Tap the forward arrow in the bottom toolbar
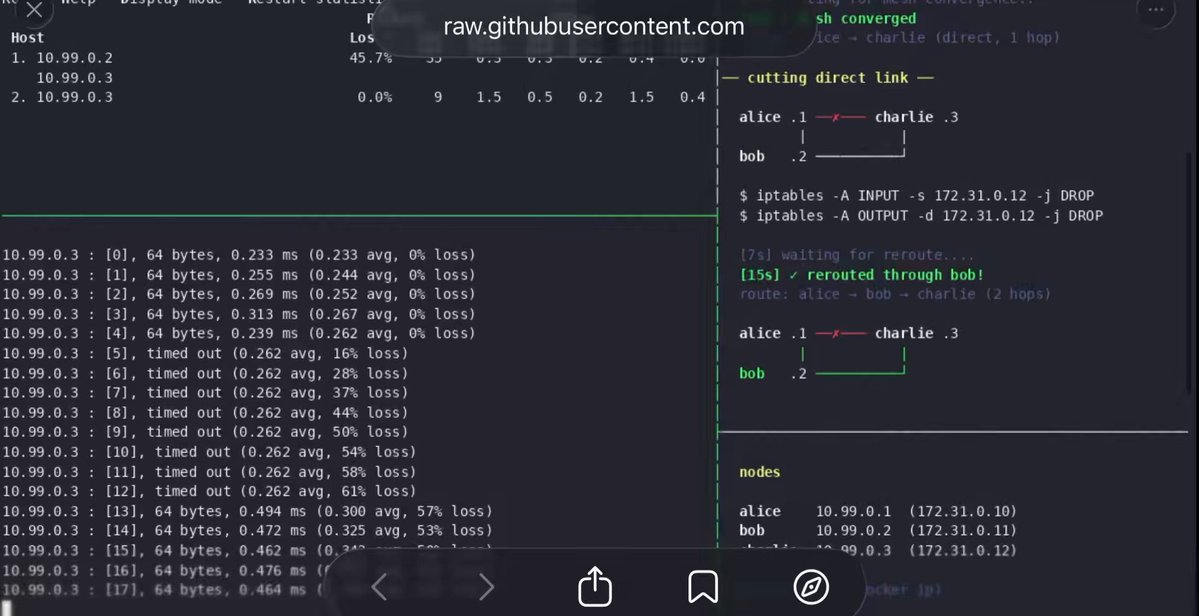The height and width of the screenshot is (616, 1199). [486, 587]
